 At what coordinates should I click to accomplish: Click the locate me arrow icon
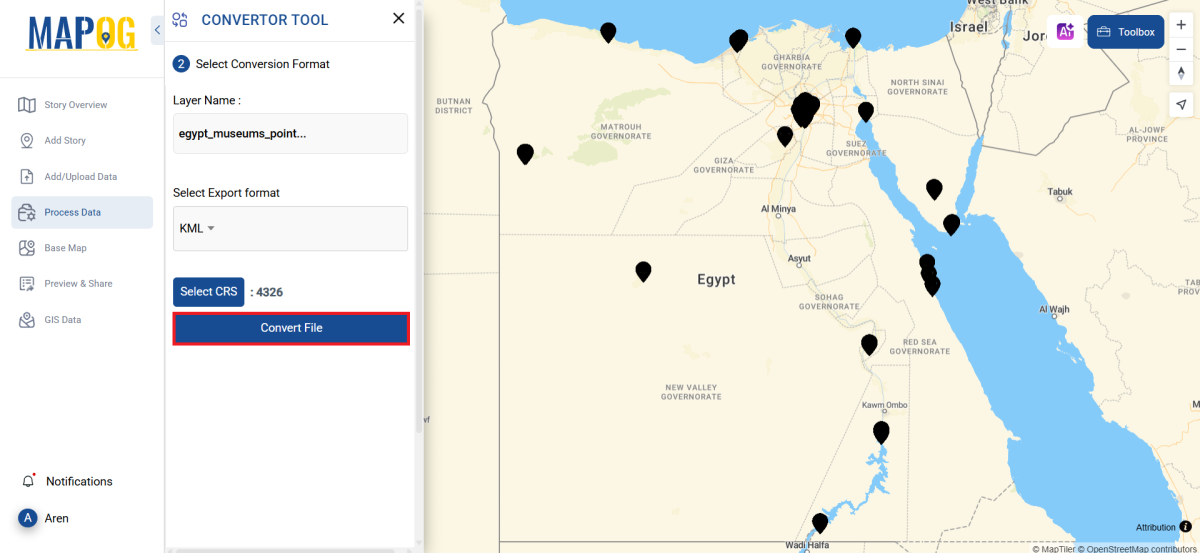1181,105
